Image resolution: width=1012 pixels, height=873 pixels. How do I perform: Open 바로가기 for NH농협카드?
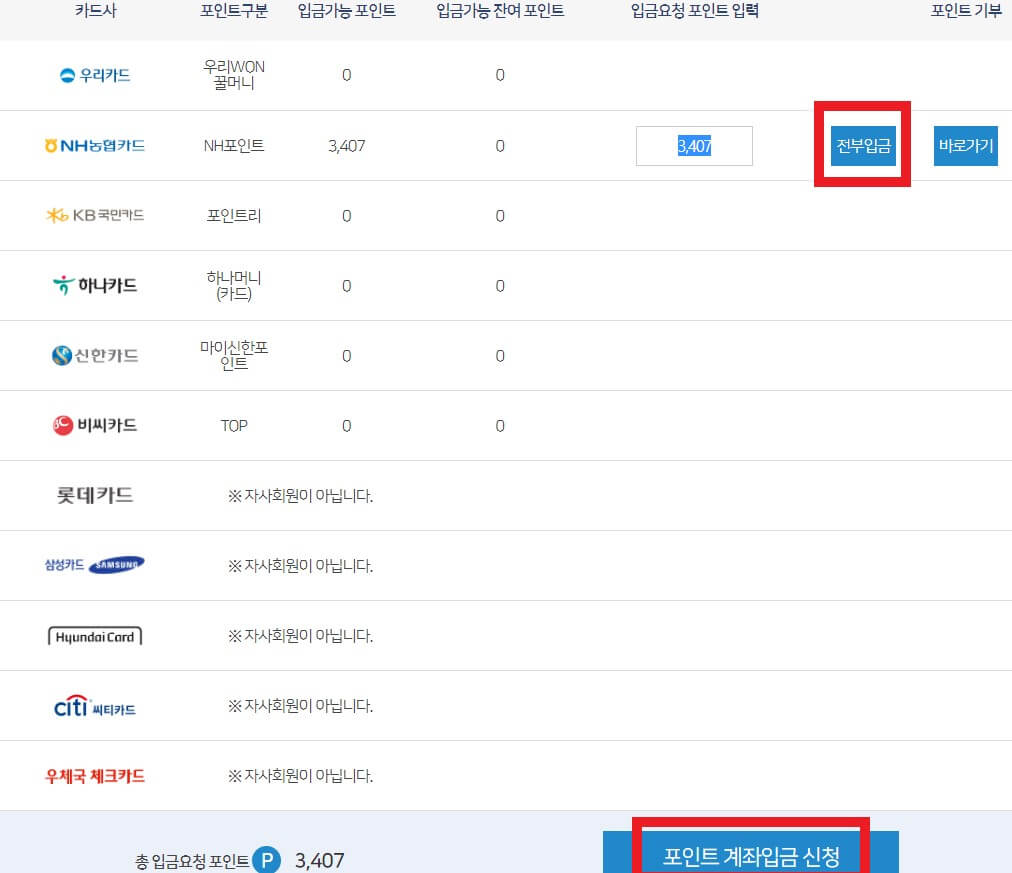tap(965, 145)
